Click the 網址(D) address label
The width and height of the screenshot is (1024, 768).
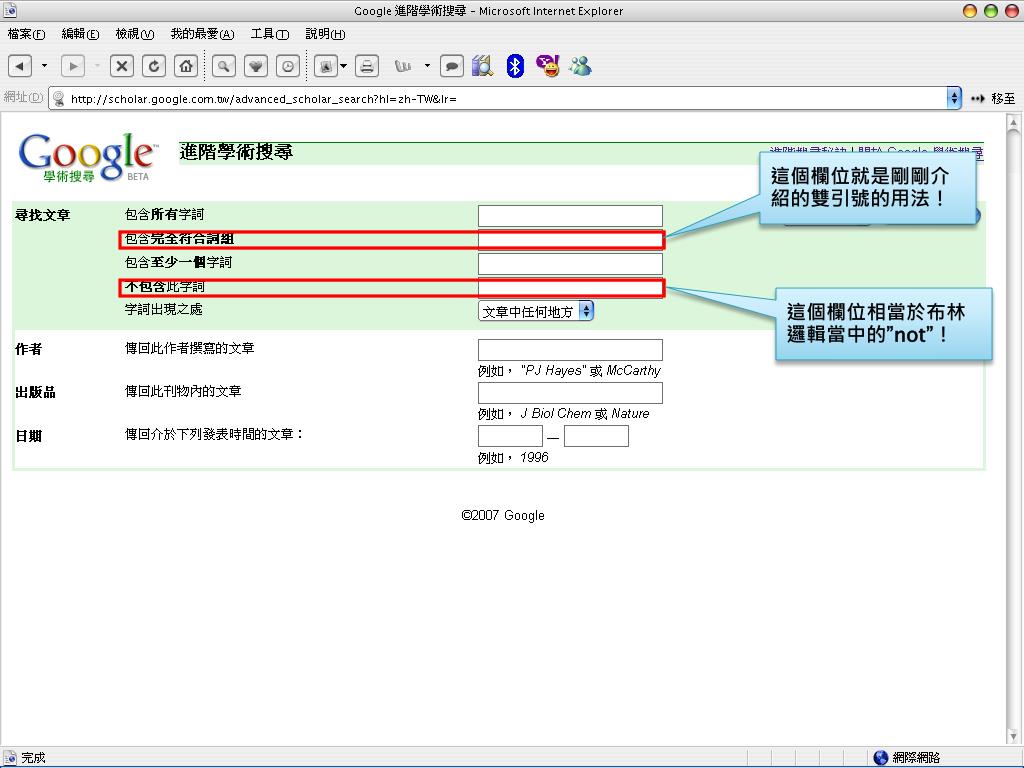(x=24, y=97)
